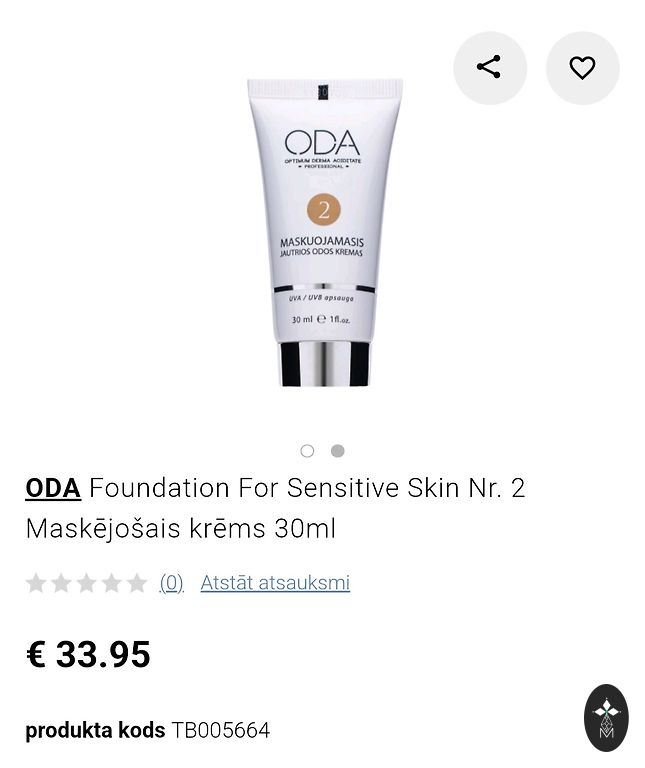
Task: Tap the share icon button
Action: click(489, 67)
